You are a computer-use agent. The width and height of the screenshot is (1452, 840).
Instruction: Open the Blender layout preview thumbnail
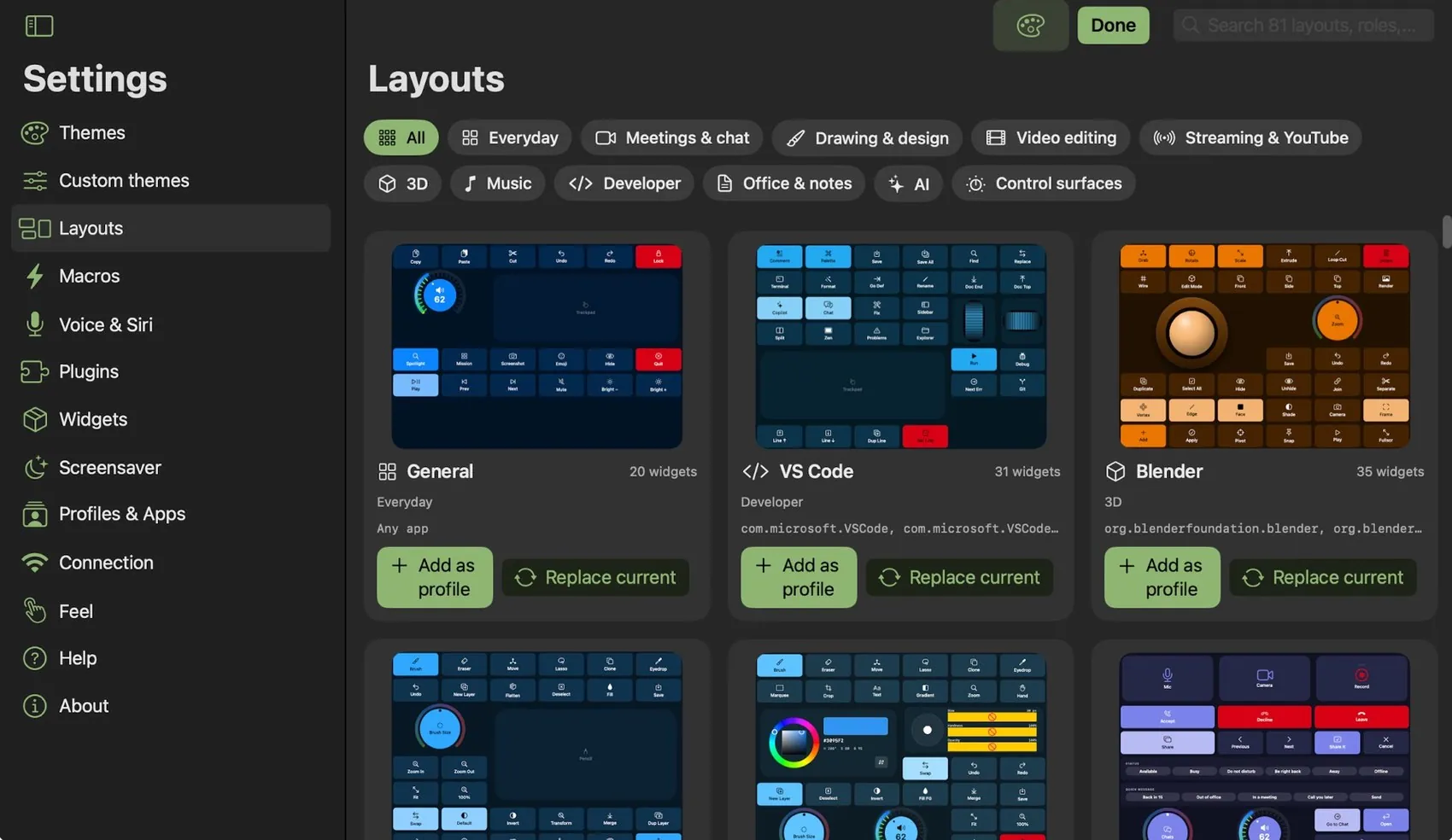[x=1265, y=347]
